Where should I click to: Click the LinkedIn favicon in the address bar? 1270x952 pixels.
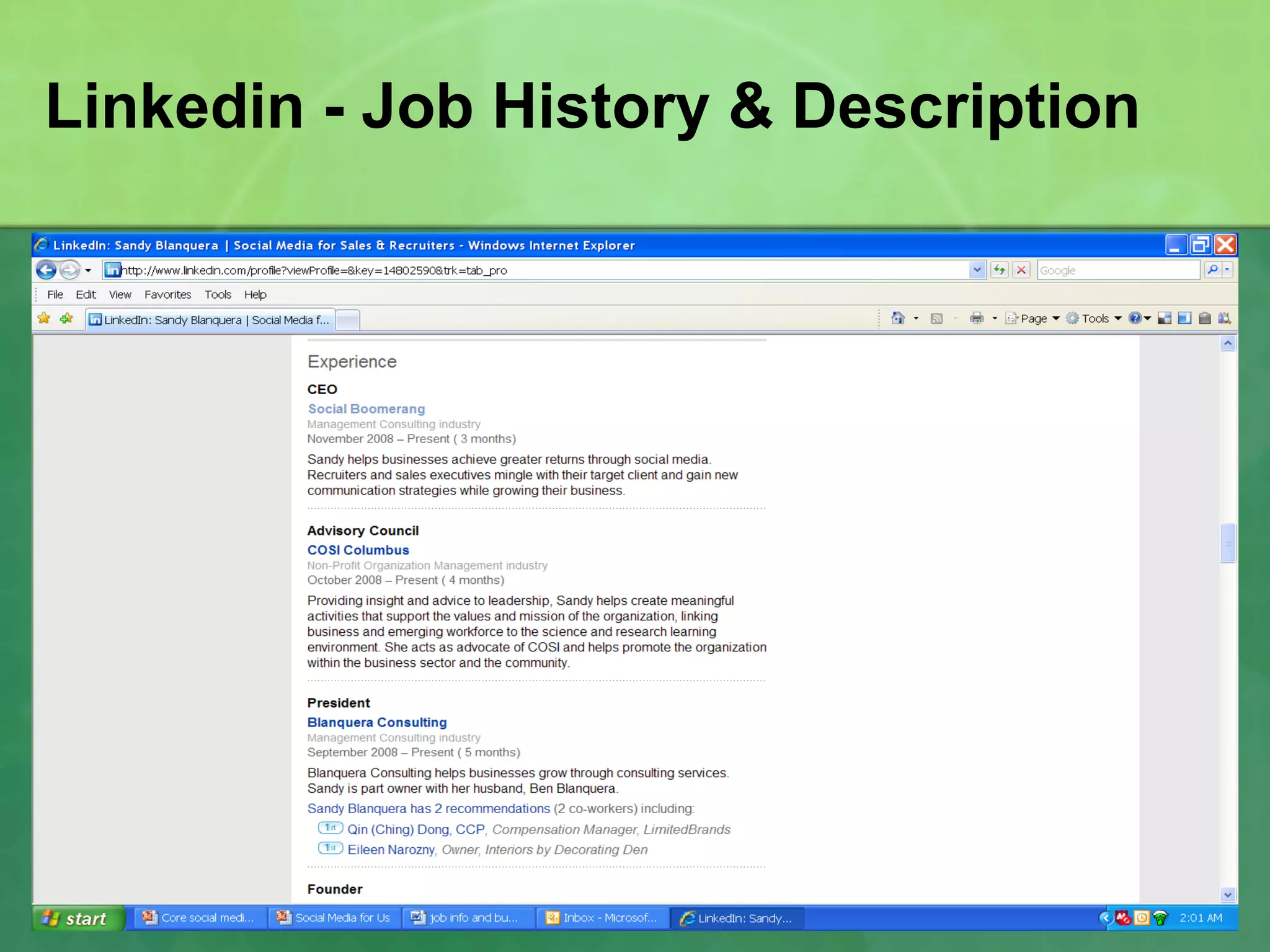coord(112,270)
